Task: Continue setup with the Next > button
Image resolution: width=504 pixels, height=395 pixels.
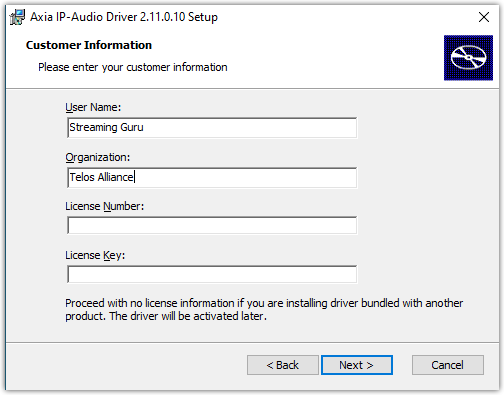Action: click(357, 365)
